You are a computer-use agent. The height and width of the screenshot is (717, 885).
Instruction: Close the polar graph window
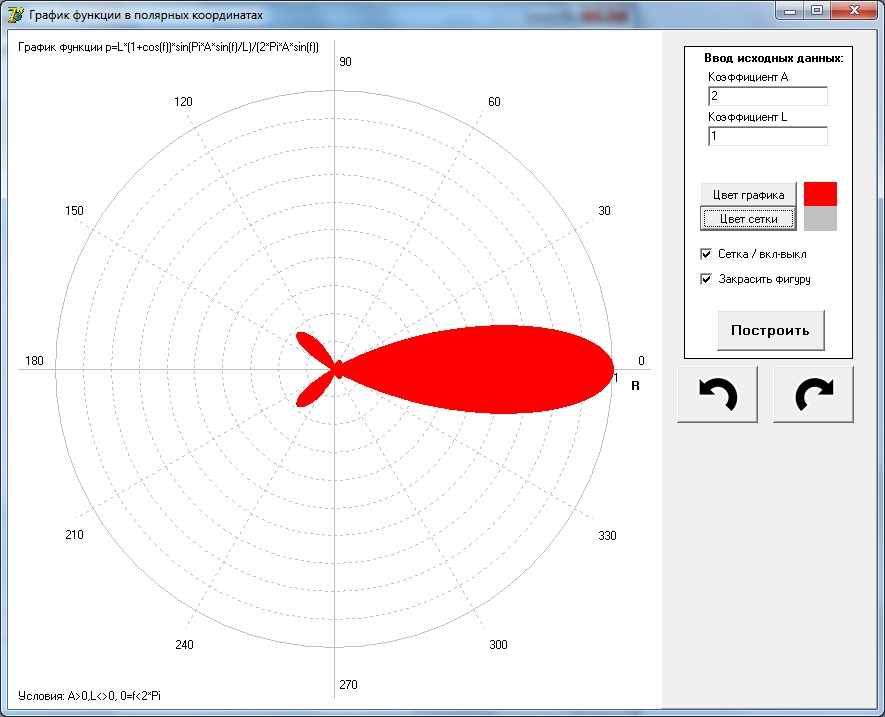[x=853, y=11]
